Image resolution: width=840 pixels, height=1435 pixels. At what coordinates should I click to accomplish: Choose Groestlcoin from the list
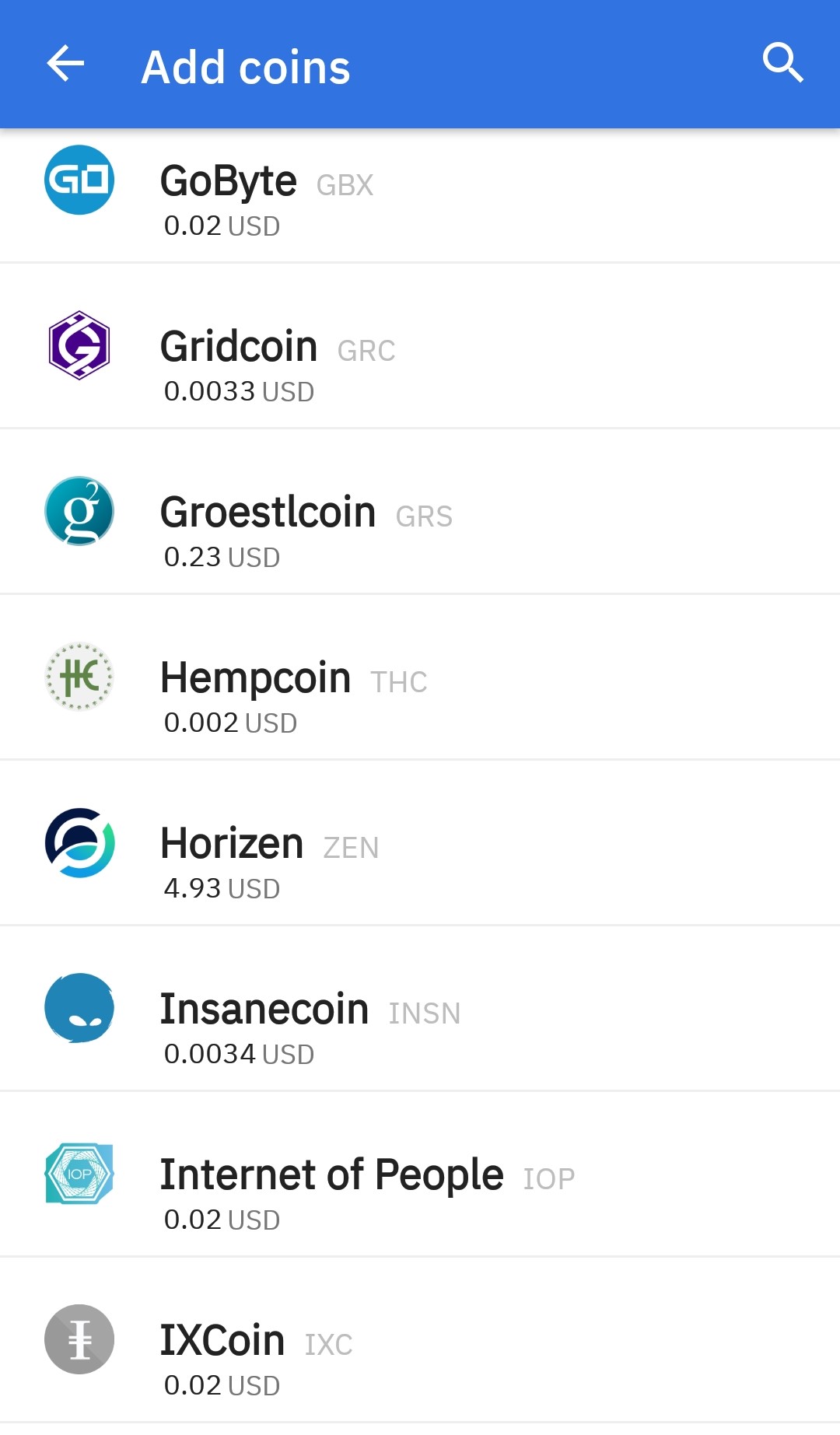(x=268, y=513)
